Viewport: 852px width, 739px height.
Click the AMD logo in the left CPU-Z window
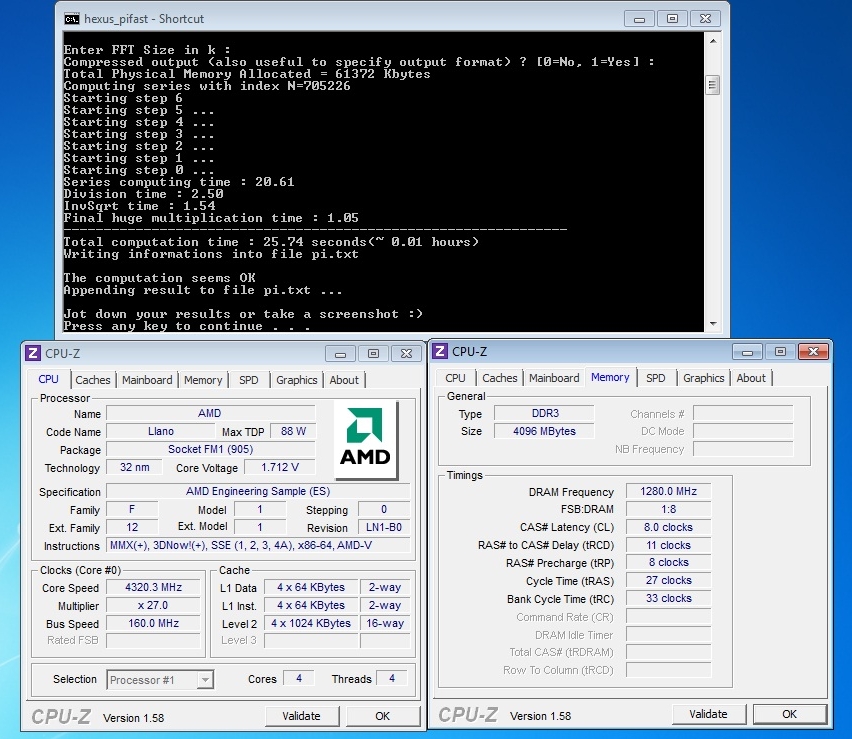click(366, 440)
